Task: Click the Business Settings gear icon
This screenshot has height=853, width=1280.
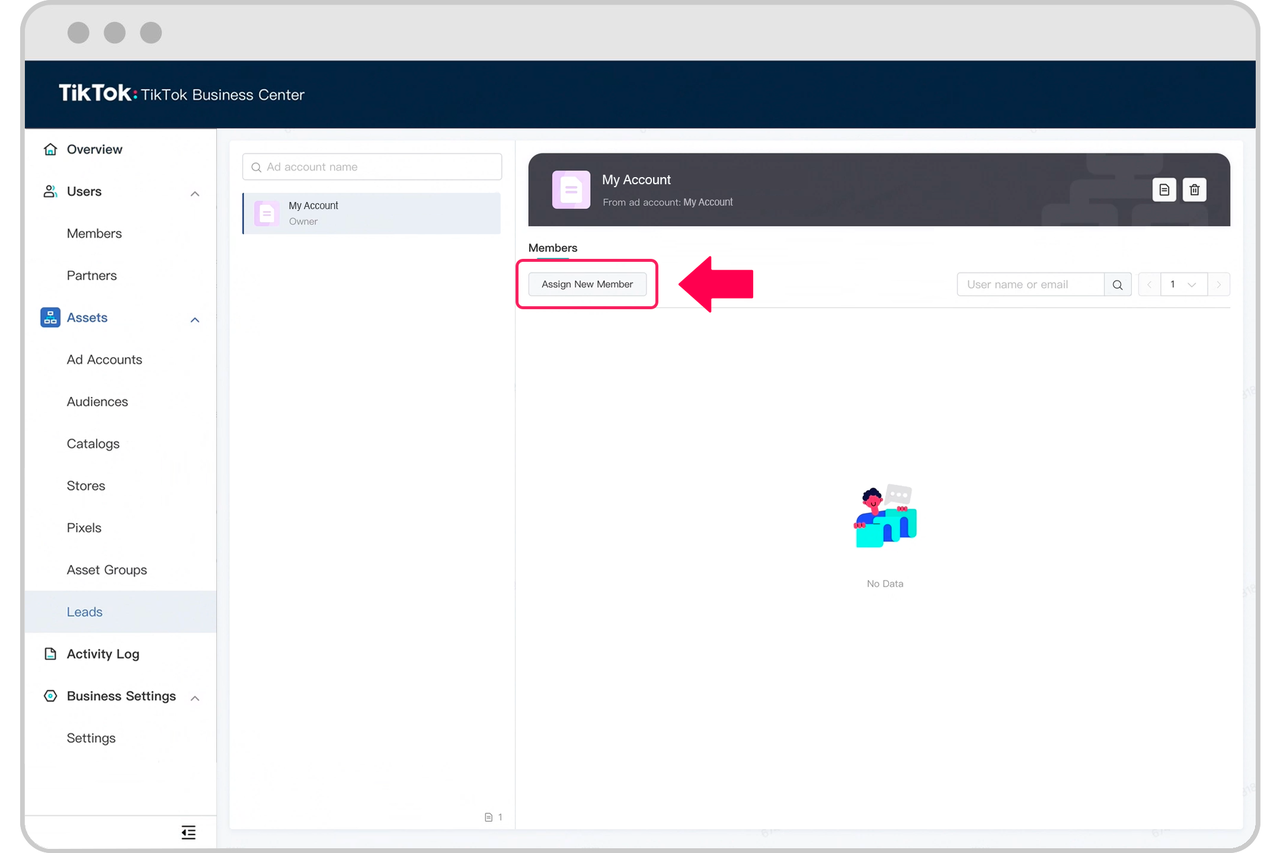Action: [50, 696]
